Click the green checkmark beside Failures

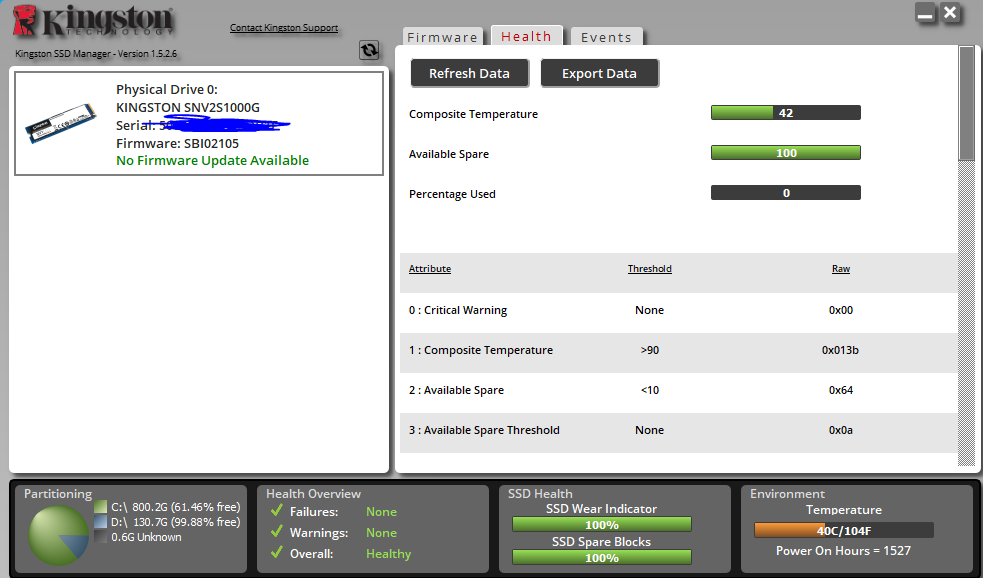coord(276,510)
